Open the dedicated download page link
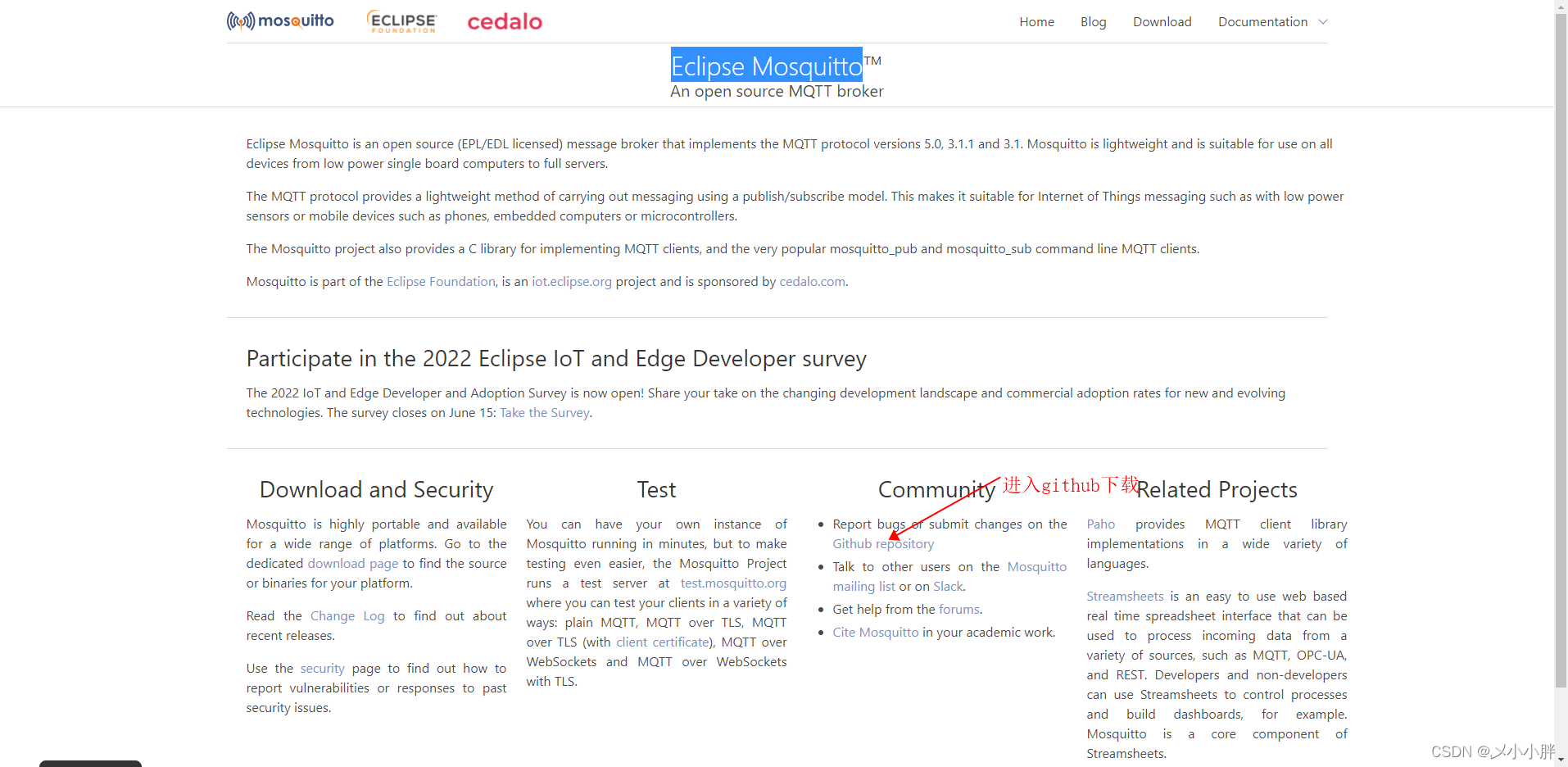The width and height of the screenshot is (1568, 767). pos(353,563)
